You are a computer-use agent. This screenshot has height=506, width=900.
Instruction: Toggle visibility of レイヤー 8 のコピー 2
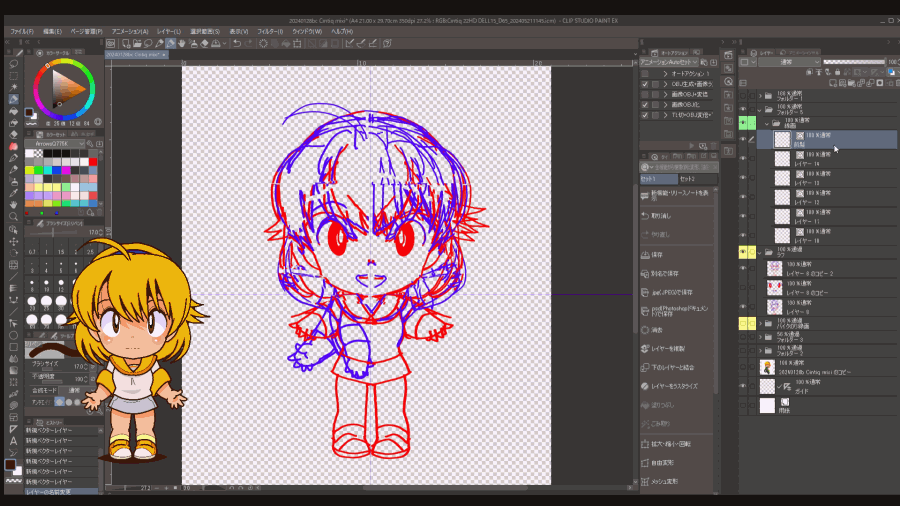point(743,268)
